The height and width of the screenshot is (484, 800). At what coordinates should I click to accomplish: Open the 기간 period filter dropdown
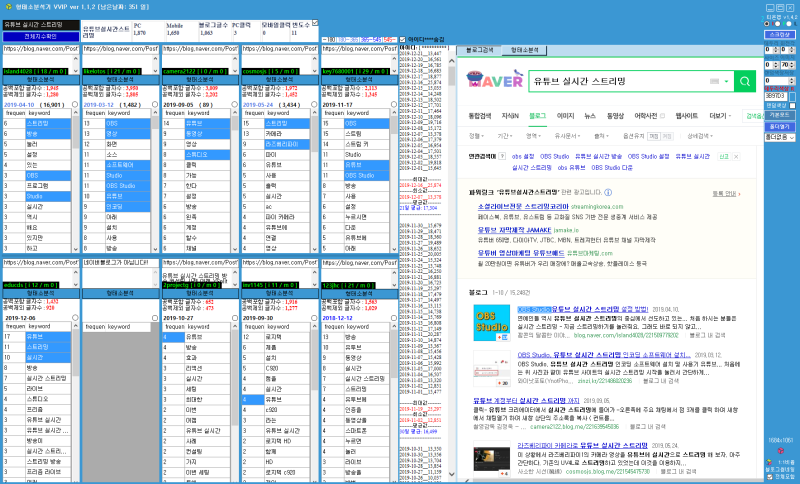point(505,136)
